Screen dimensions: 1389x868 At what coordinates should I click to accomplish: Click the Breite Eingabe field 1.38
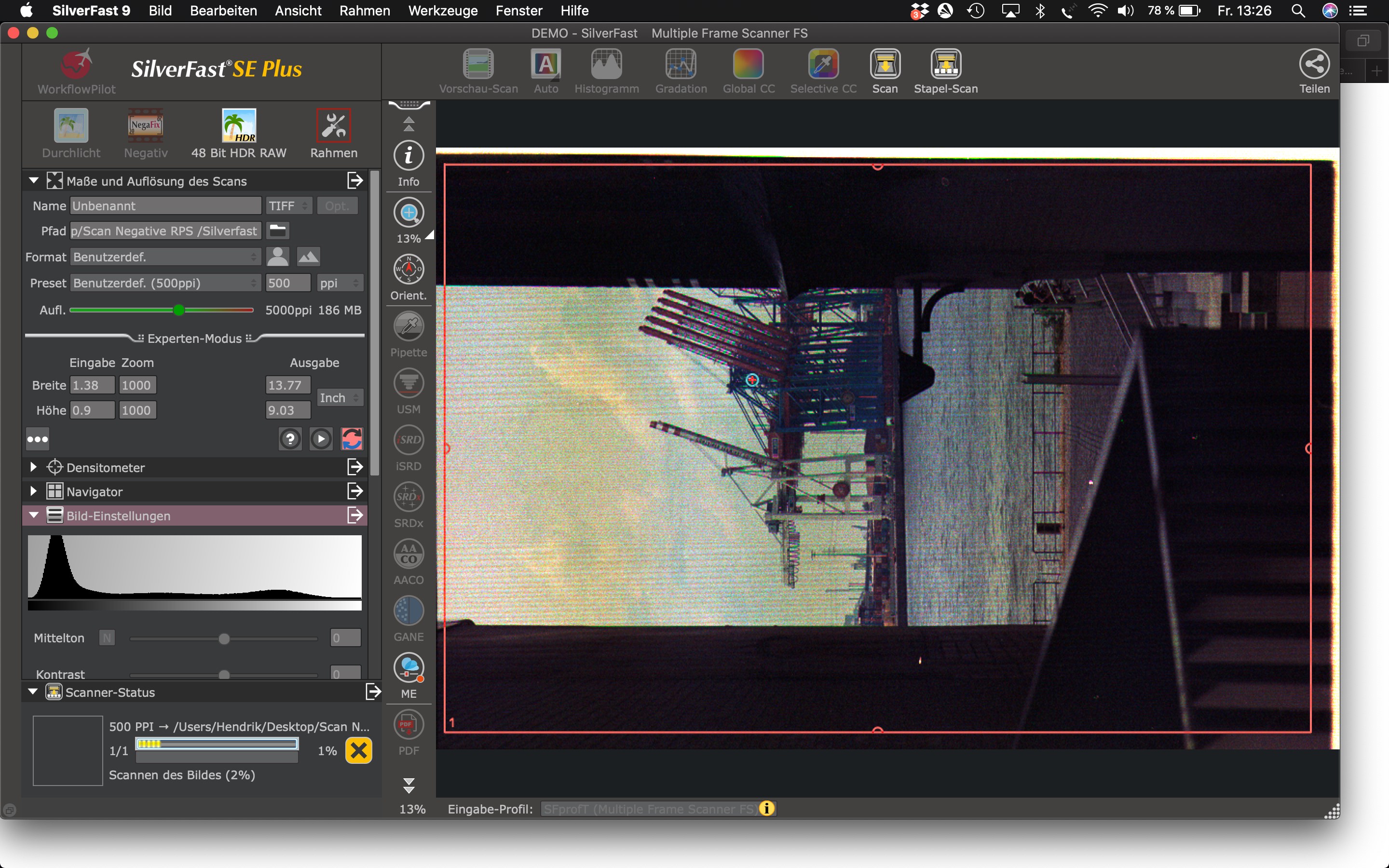click(x=92, y=385)
